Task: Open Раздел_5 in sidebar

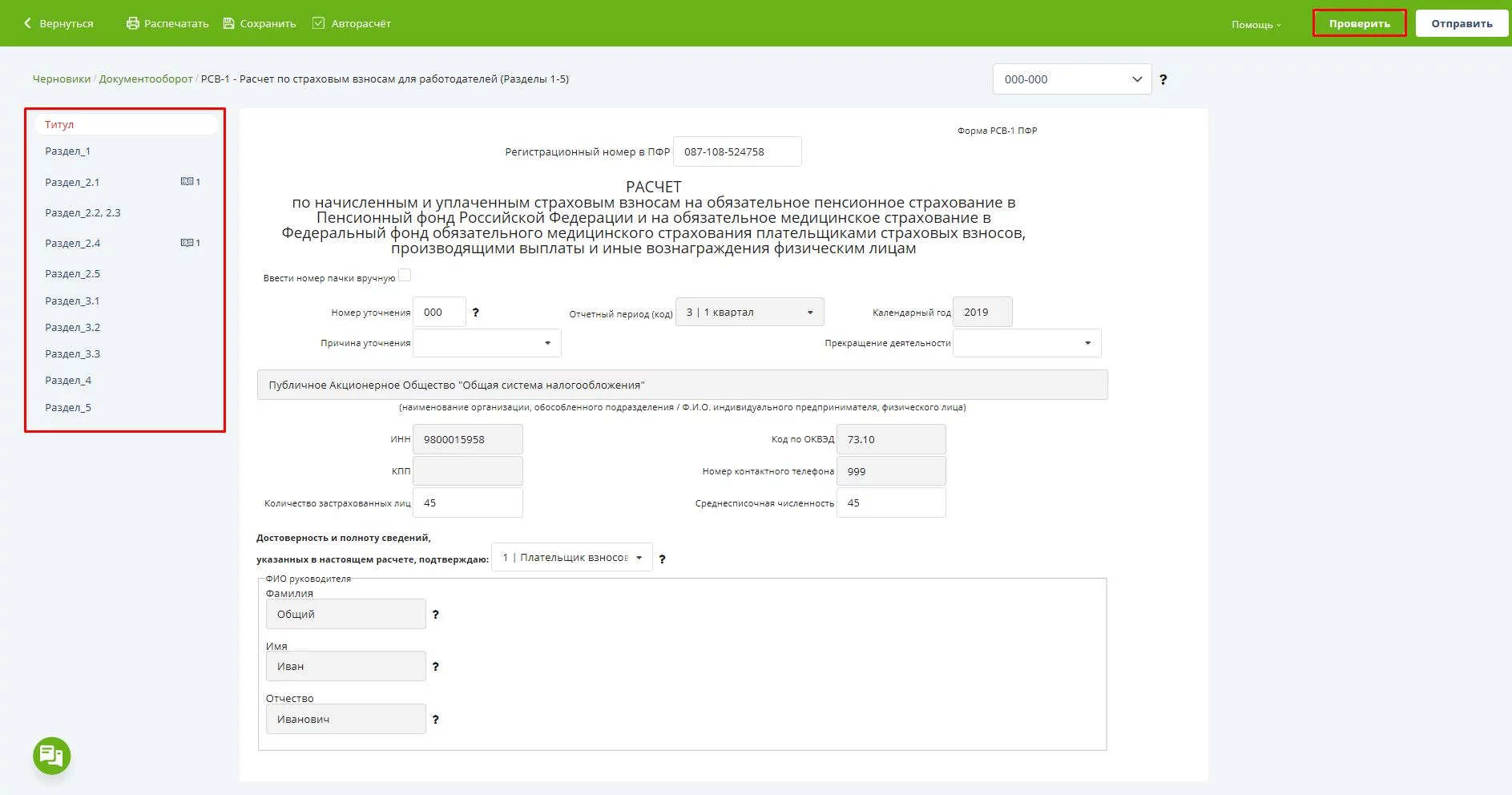Action: point(68,407)
